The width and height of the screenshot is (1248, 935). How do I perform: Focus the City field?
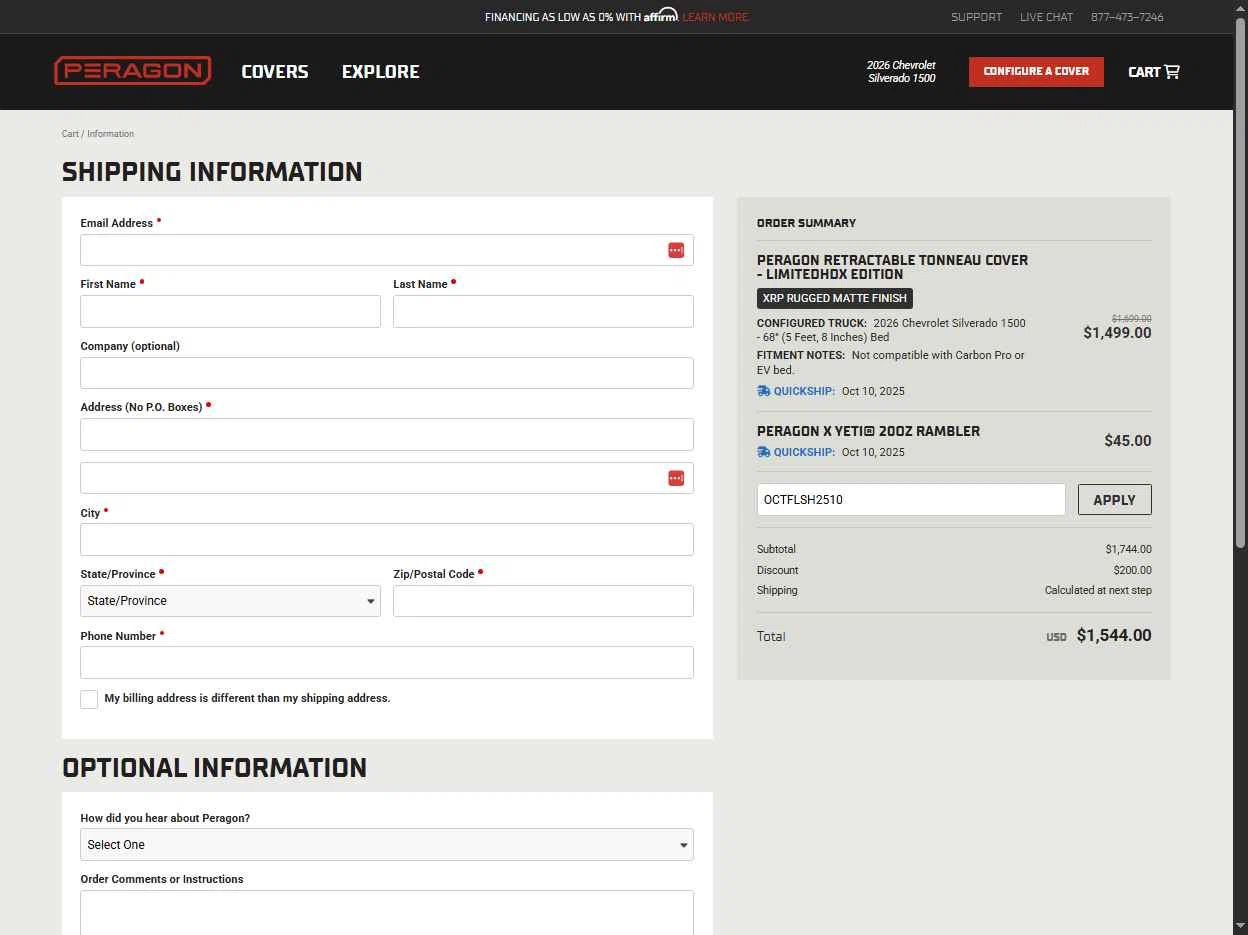click(387, 540)
